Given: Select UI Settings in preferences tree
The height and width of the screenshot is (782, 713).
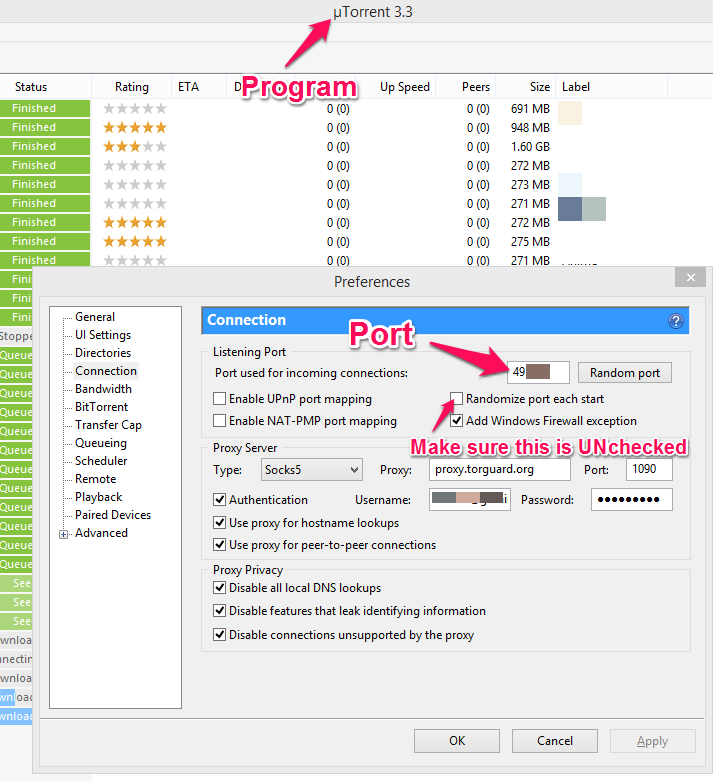Looking at the screenshot, I should [103, 335].
